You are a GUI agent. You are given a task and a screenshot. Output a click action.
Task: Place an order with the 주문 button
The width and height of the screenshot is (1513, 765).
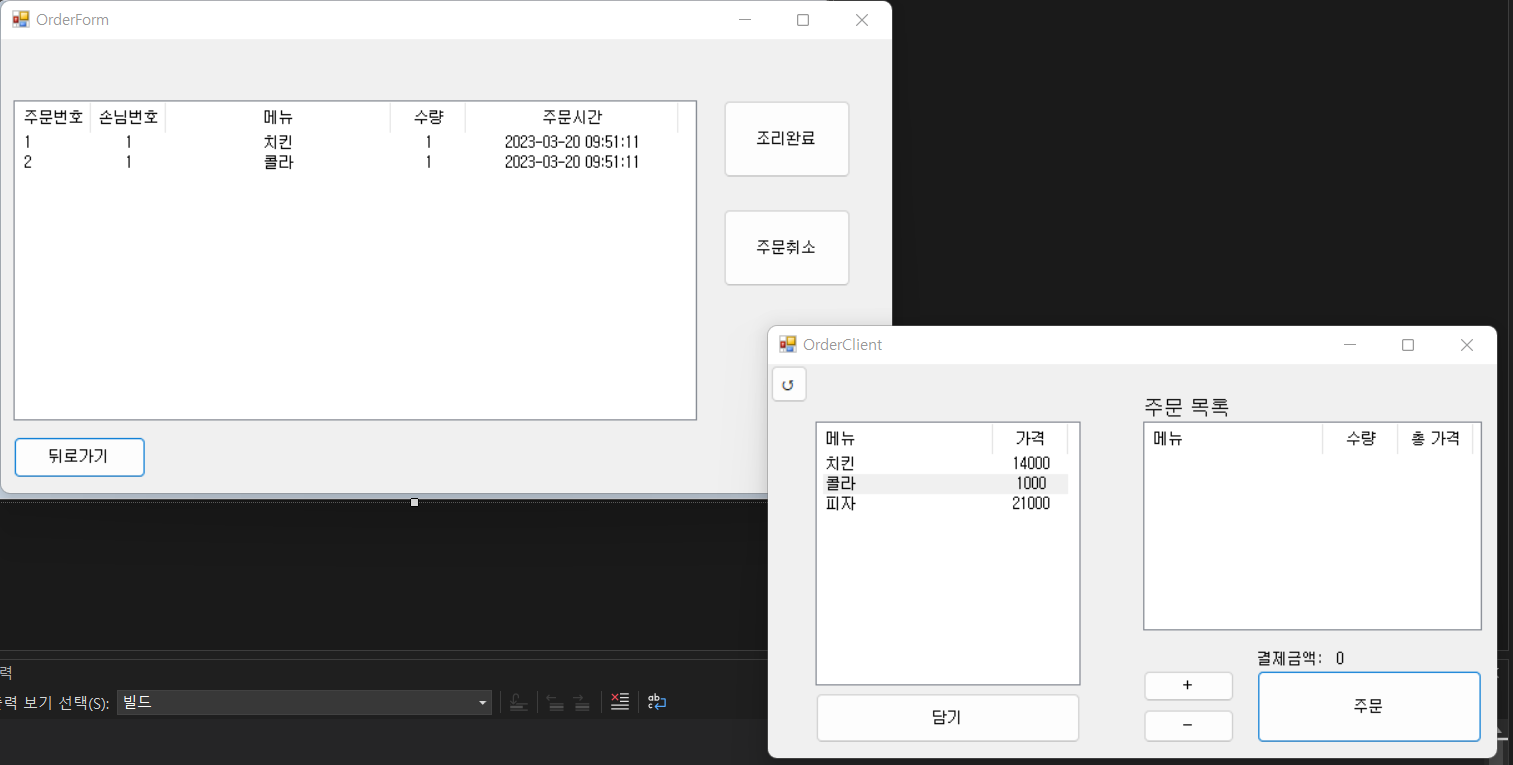click(x=1369, y=706)
